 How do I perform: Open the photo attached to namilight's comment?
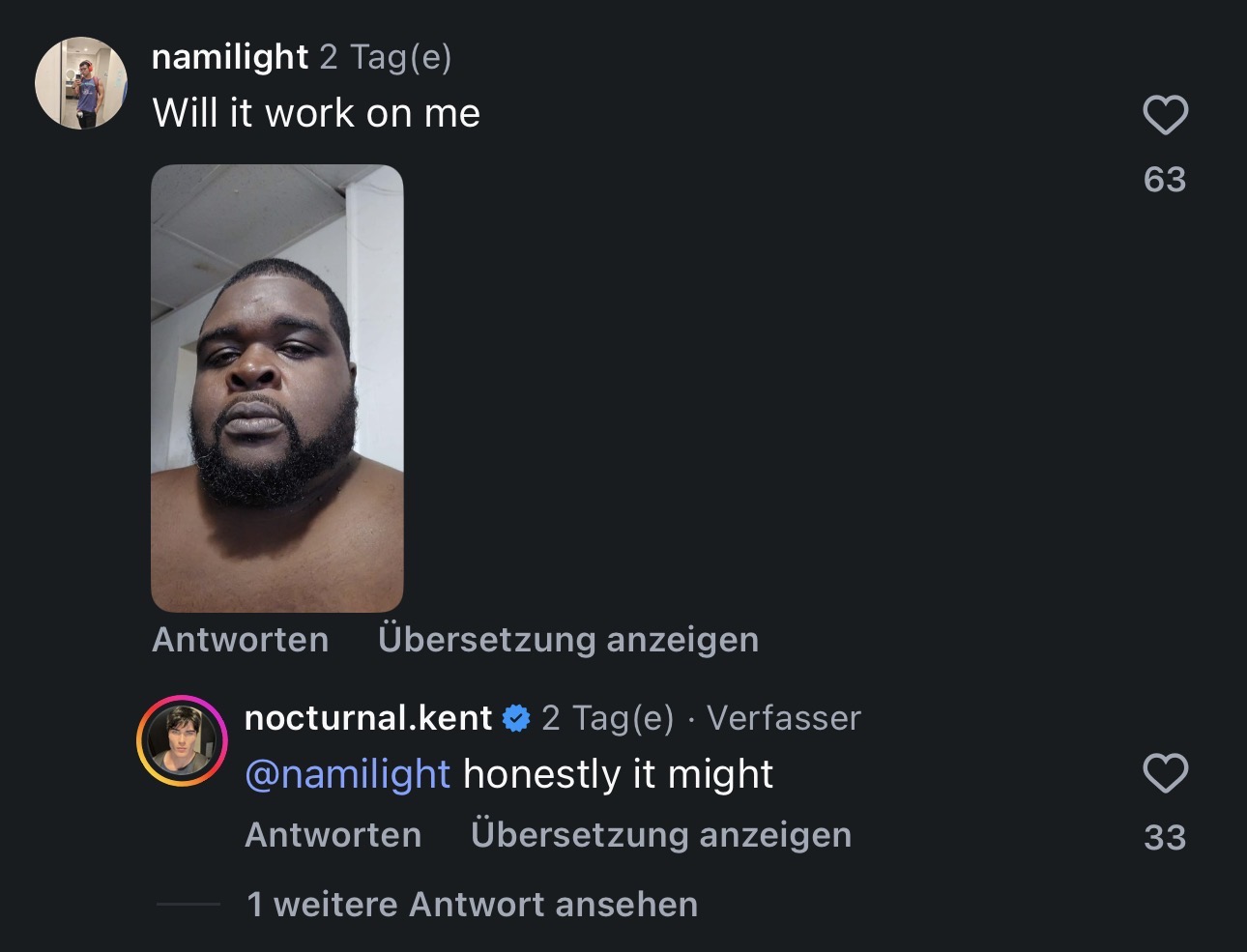(277, 389)
